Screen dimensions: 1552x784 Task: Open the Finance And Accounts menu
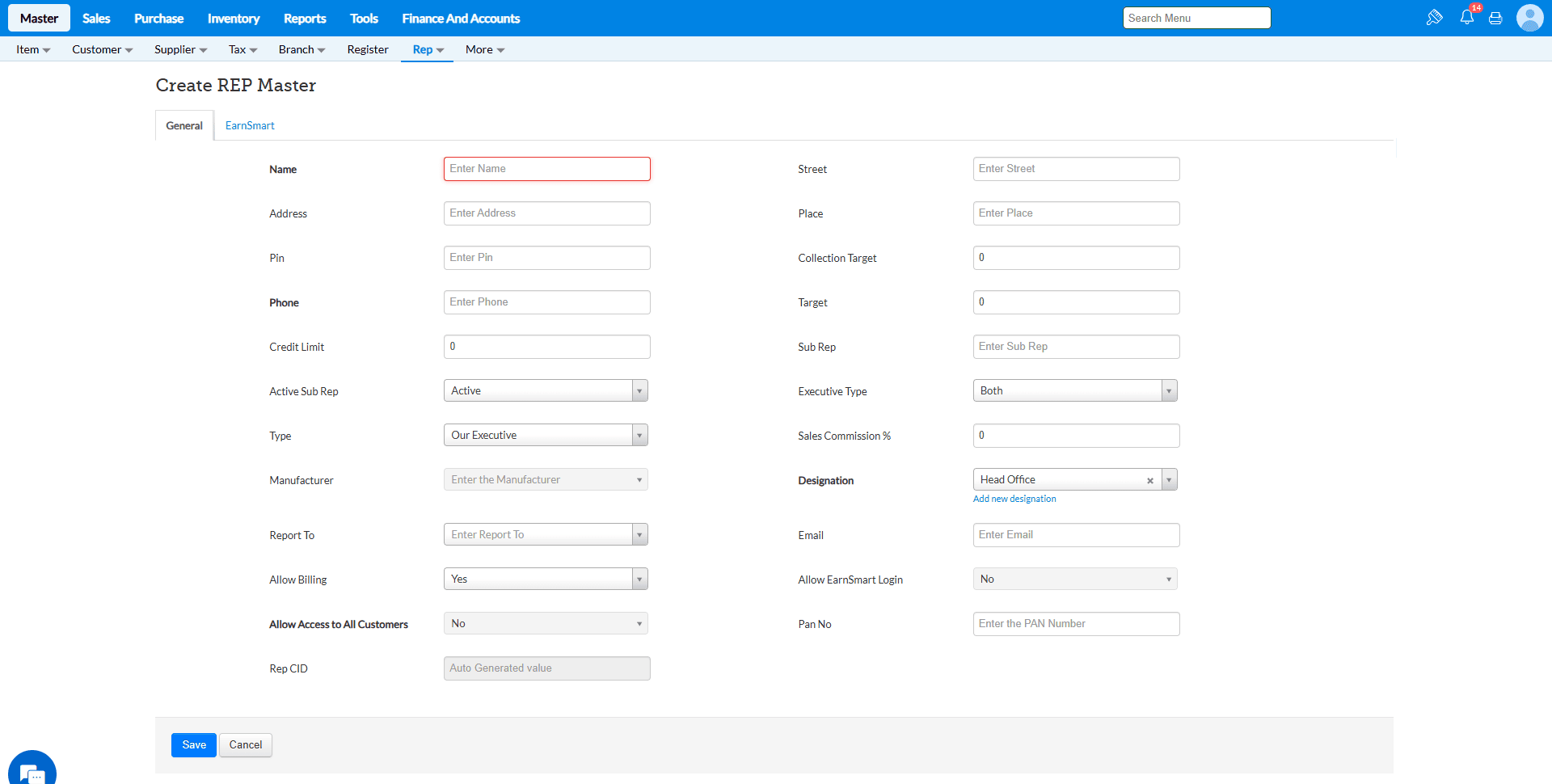[x=461, y=19]
